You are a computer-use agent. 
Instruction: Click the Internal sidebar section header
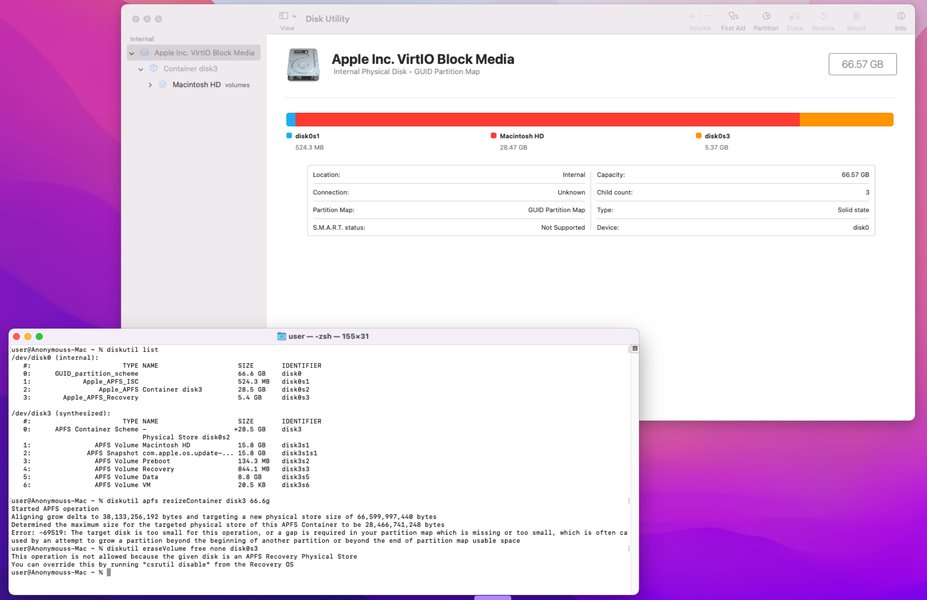pyautogui.click(x=142, y=39)
